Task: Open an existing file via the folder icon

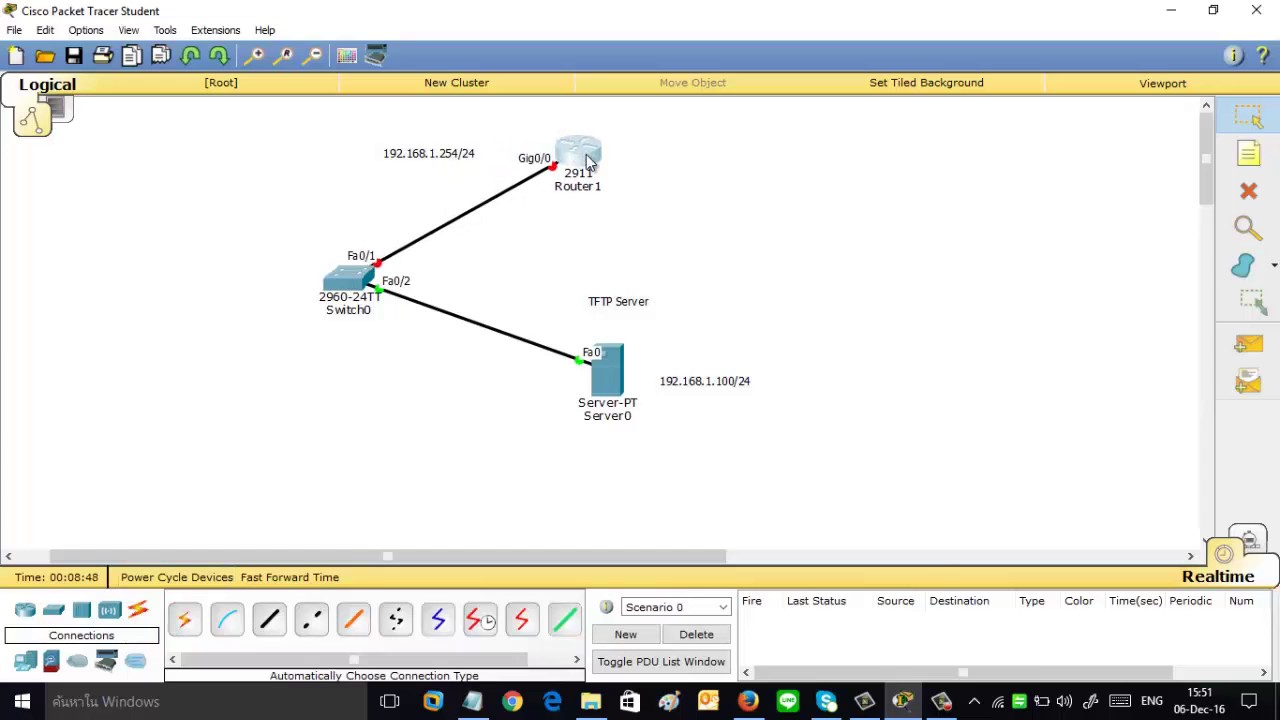Action: [x=45, y=56]
